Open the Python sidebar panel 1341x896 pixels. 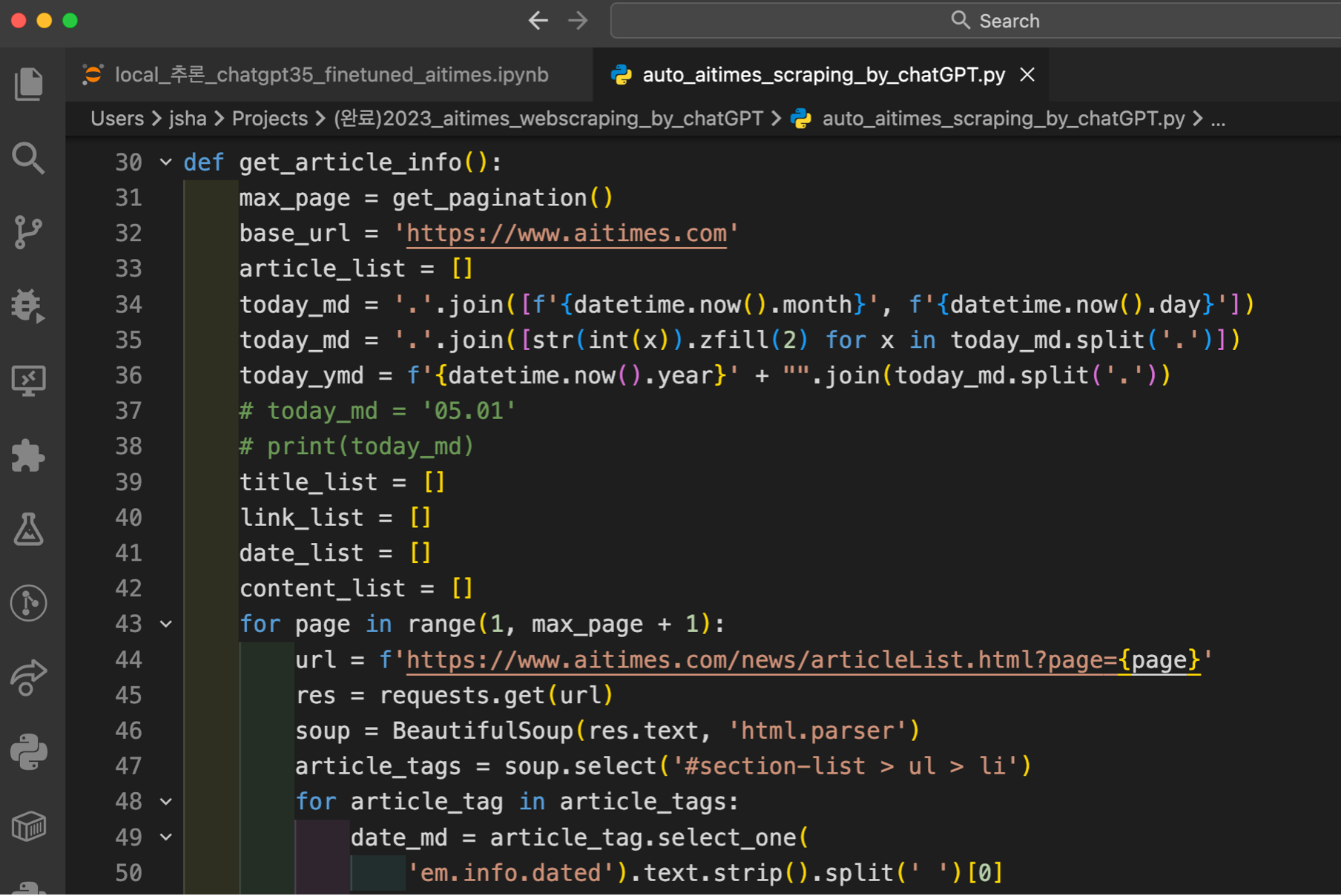(29, 751)
